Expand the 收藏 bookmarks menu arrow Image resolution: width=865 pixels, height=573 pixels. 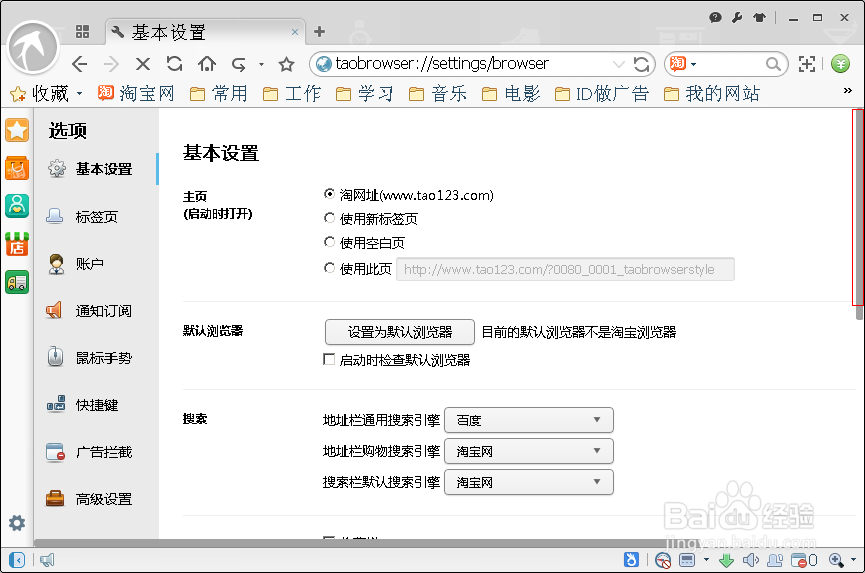79,93
